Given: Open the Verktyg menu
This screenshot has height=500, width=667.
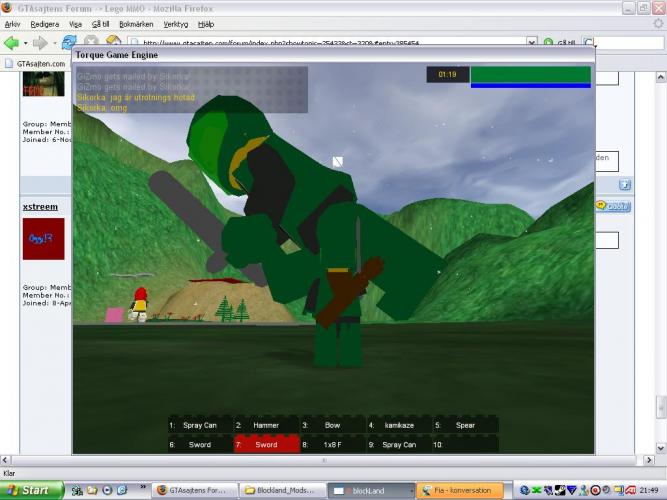Looking at the screenshot, I should point(178,23).
